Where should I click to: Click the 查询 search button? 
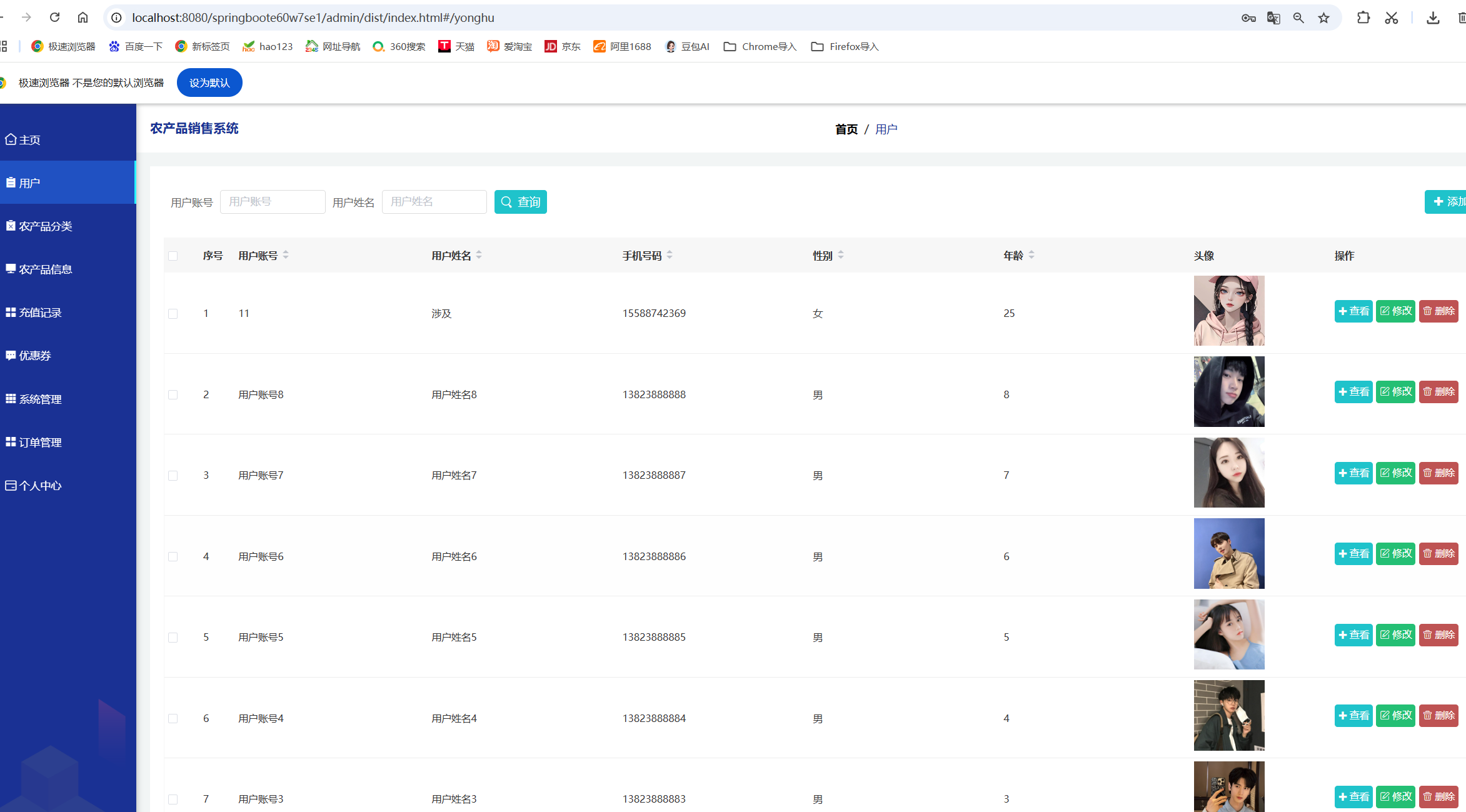(x=520, y=202)
